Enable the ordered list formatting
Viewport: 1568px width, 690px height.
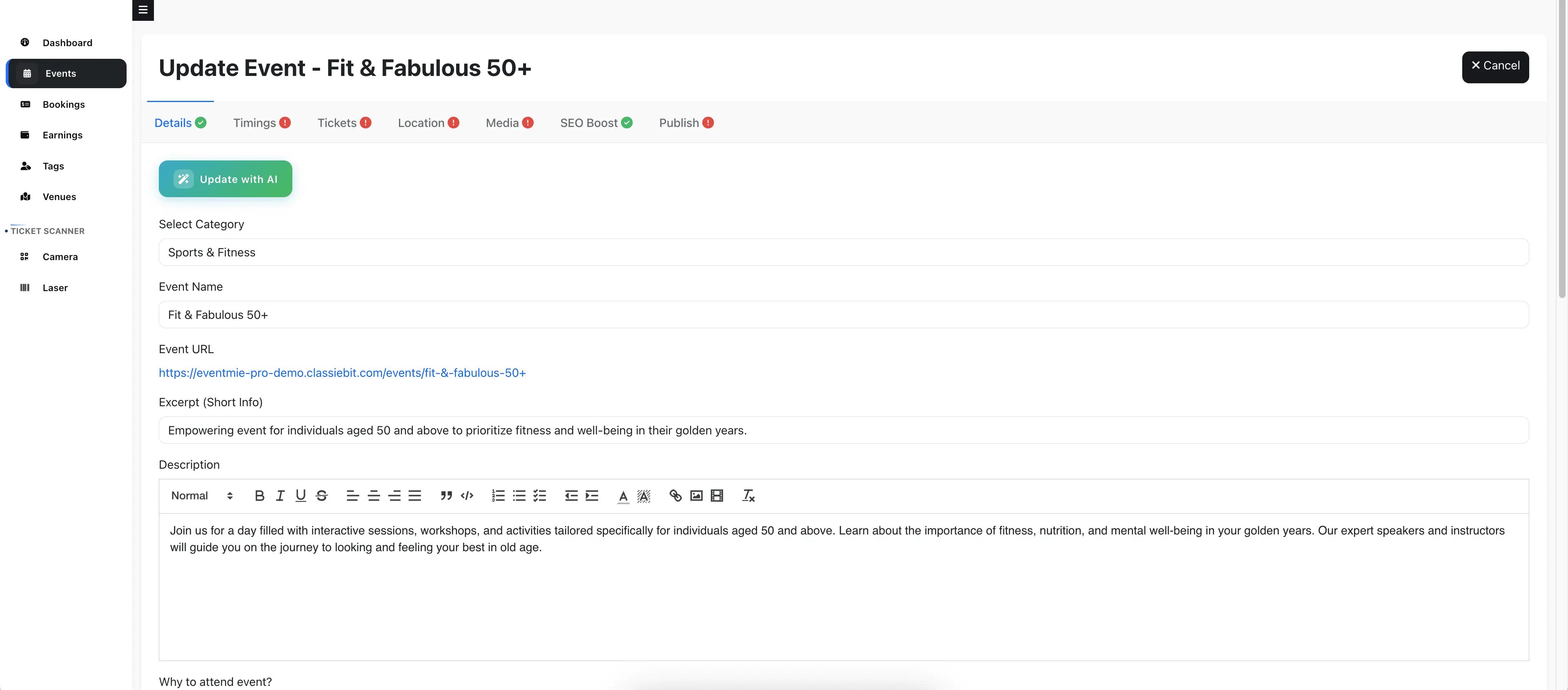tap(498, 496)
